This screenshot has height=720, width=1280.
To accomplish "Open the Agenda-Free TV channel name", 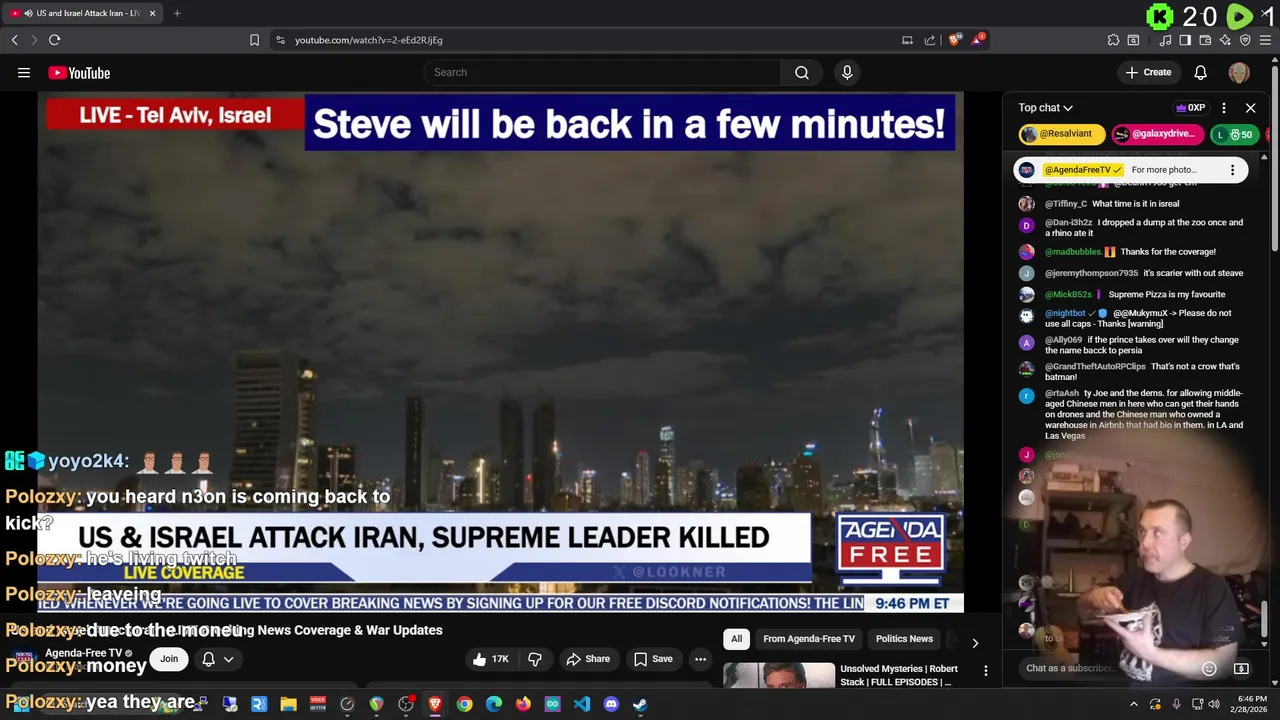I will (x=84, y=653).
